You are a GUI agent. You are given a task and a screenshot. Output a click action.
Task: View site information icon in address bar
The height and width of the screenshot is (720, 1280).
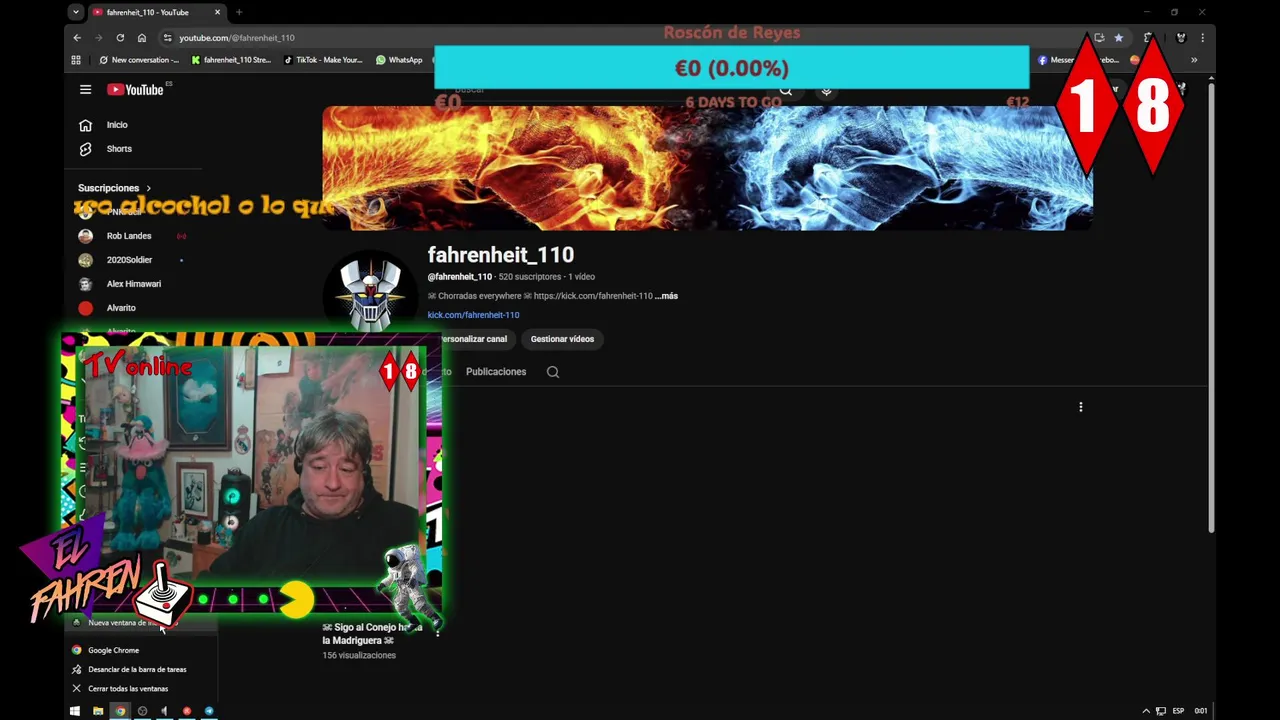(167, 38)
